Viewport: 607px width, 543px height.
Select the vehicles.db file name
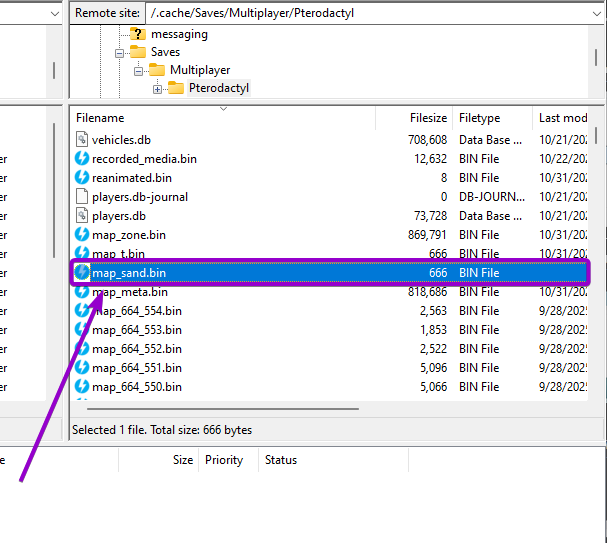(x=121, y=140)
